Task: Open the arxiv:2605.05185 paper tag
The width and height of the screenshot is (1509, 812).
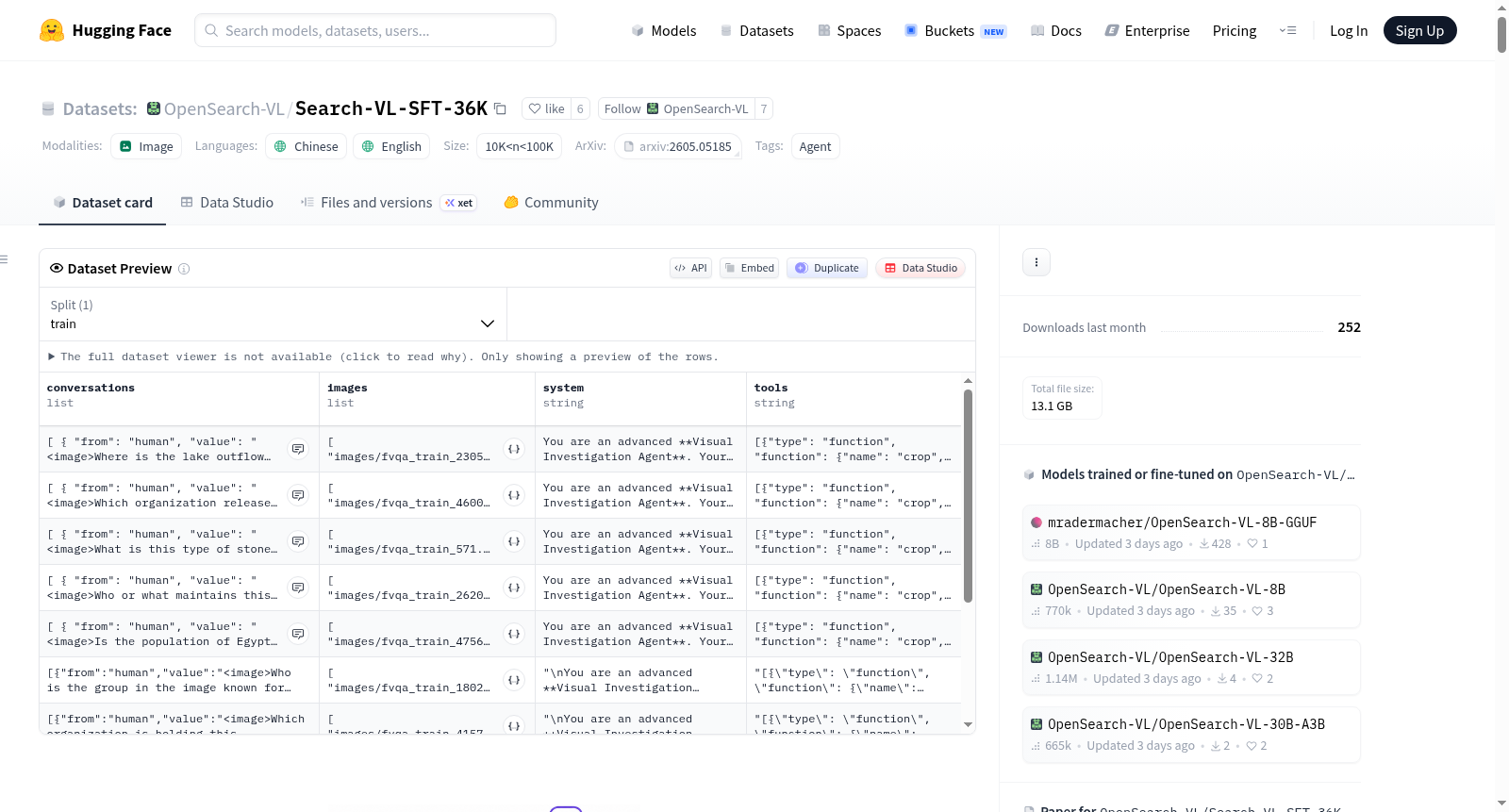Action: (x=678, y=146)
